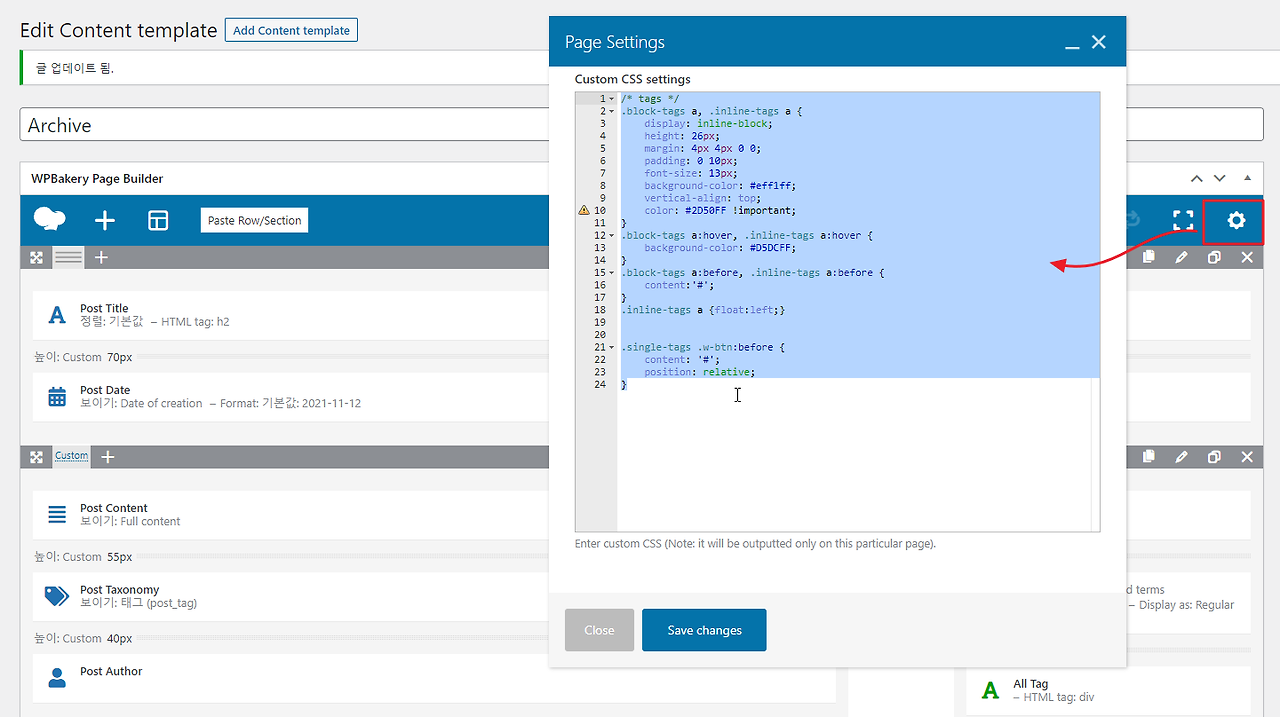This screenshot has width=1280, height=717.
Task: Click the All Tag green A icon
Action: 990,690
